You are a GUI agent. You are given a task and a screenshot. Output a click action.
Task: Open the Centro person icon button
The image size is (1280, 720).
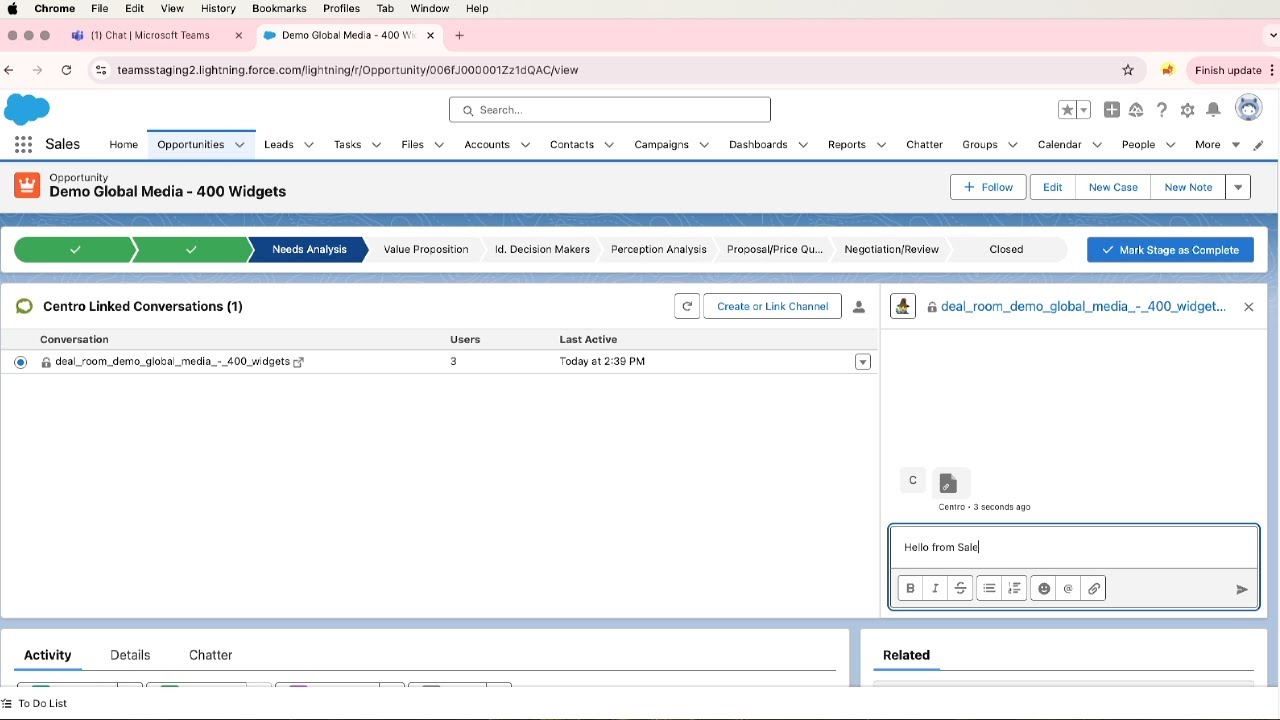pyautogui.click(x=859, y=307)
